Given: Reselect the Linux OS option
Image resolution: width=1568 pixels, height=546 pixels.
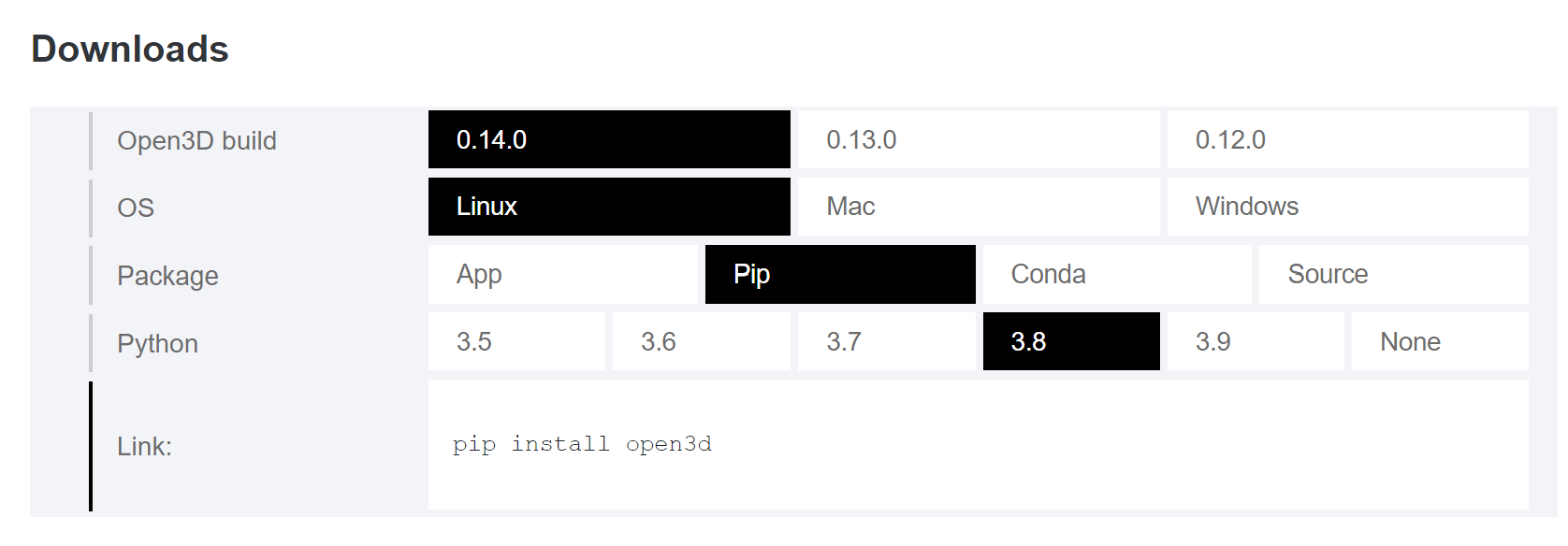Looking at the screenshot, I should (x=608, y=207).
